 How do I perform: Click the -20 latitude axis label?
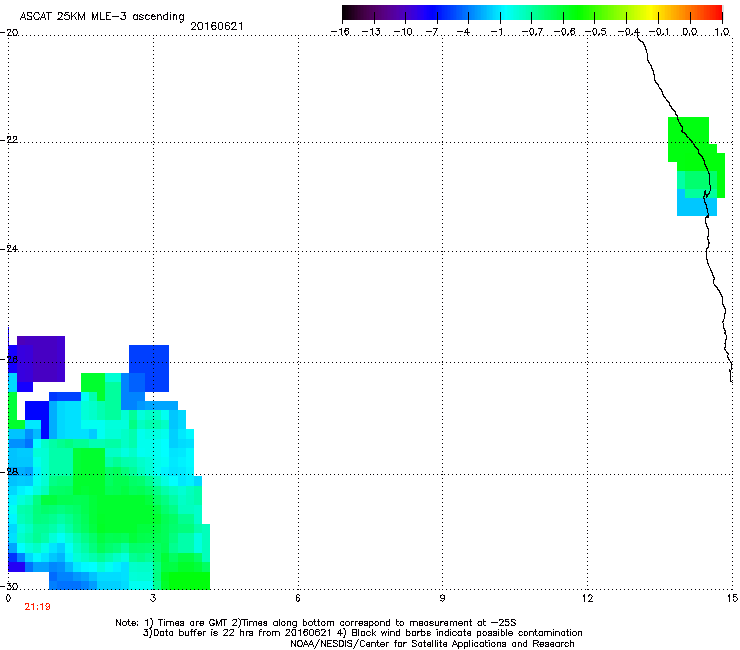pyautogui.click(x=9, y=33)
